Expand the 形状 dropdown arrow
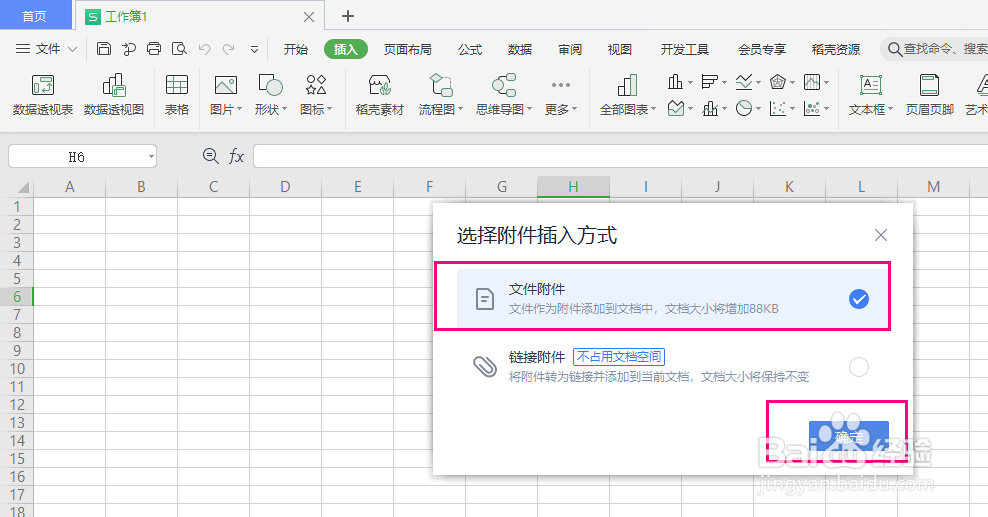This screenshot has height=517, width=988. click(284, 110)
